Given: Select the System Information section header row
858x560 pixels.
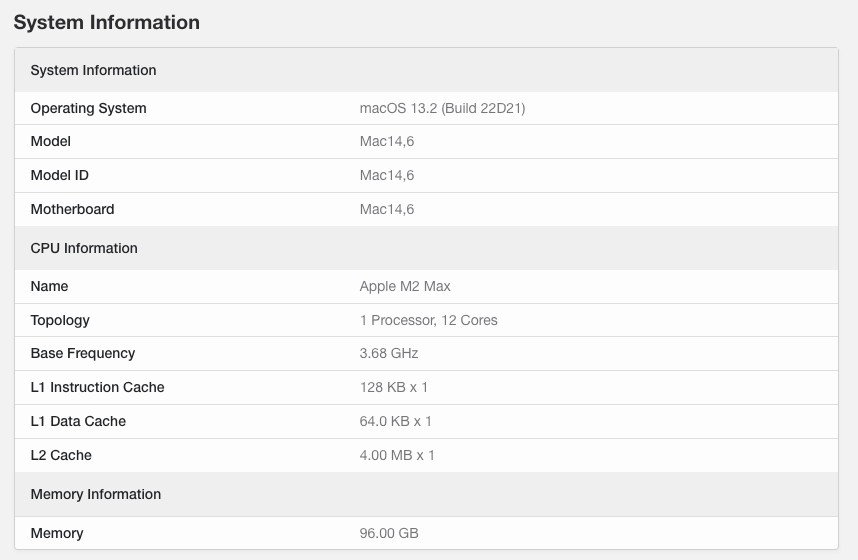Looking at the screenshot, I should (426, 70).
